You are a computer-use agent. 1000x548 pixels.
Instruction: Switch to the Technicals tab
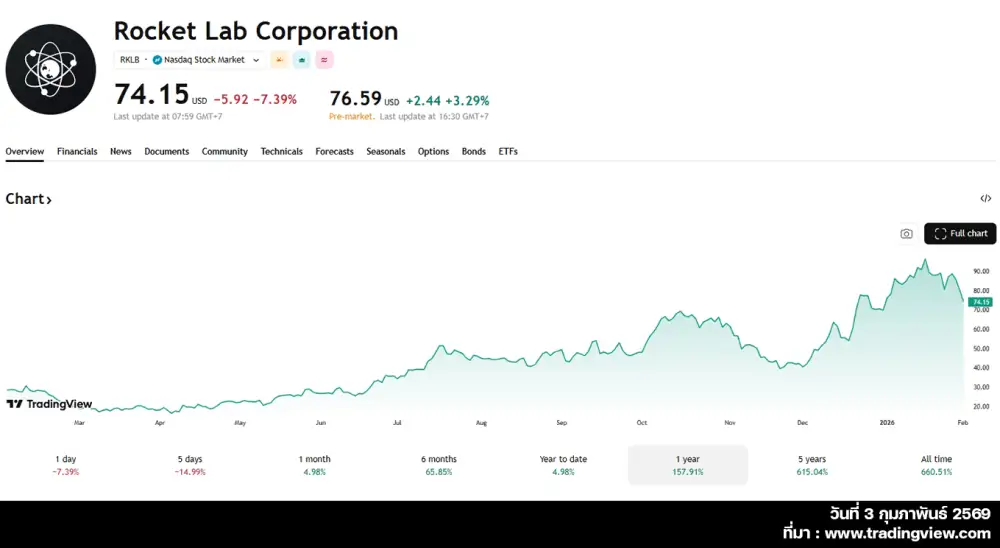click(x=281, y=152)
